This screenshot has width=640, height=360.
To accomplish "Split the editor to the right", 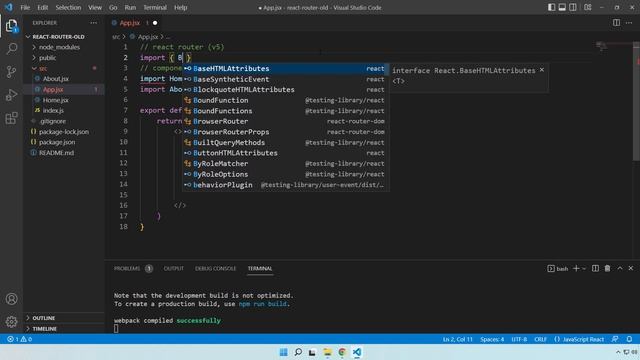I will (616, 23).
